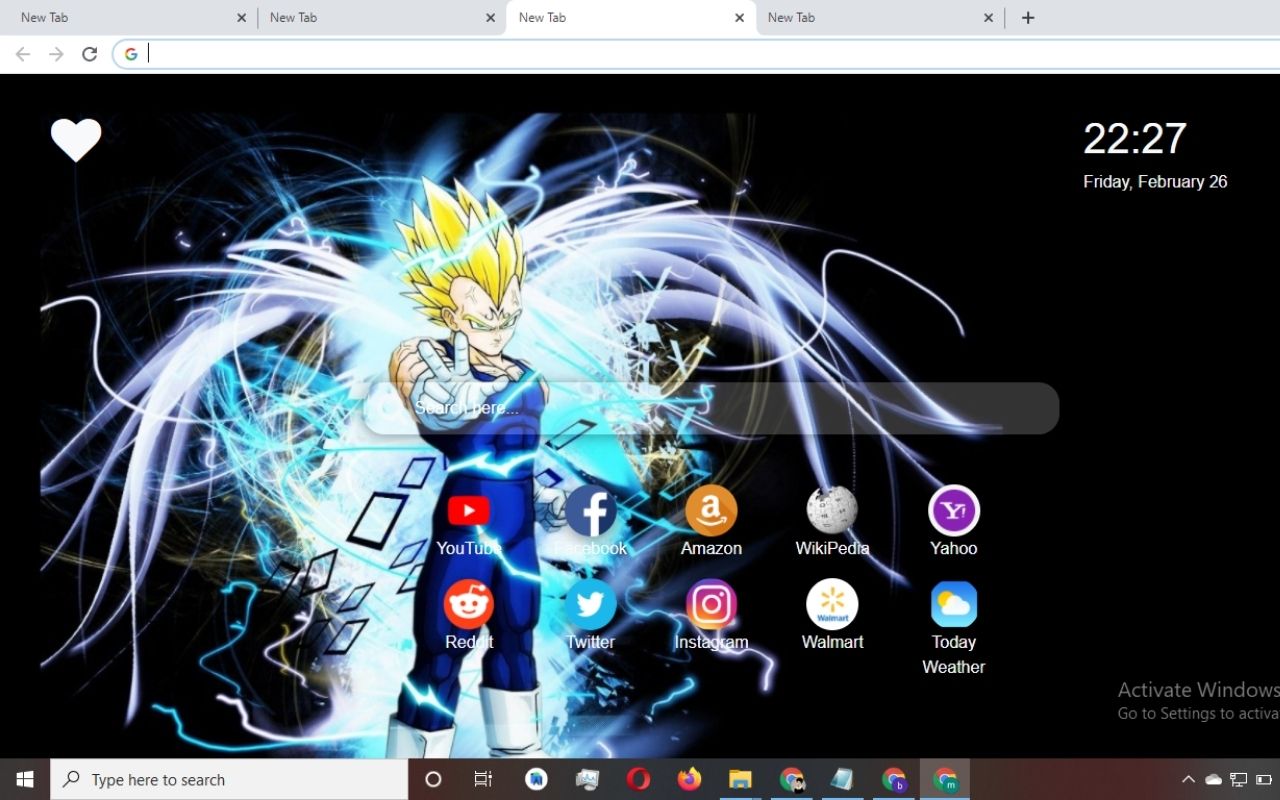Click the OneDrive cloud tray icon
The image size is (1280, 800).
coord(1213,779)
